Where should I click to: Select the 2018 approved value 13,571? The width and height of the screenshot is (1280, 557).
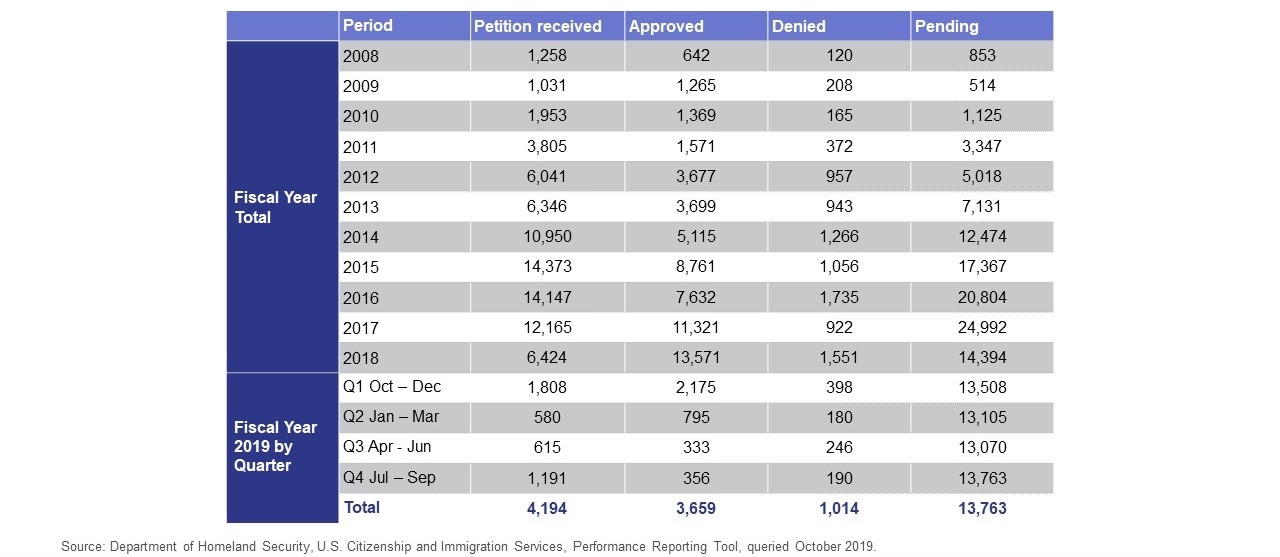pyautogui.click(x=689, y=358)
